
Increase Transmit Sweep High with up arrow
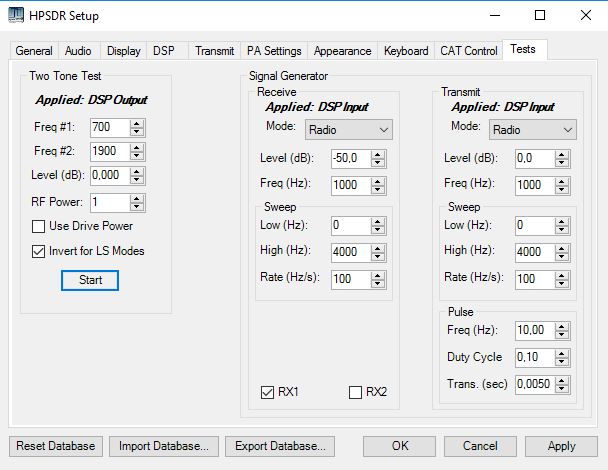[561, 249]
